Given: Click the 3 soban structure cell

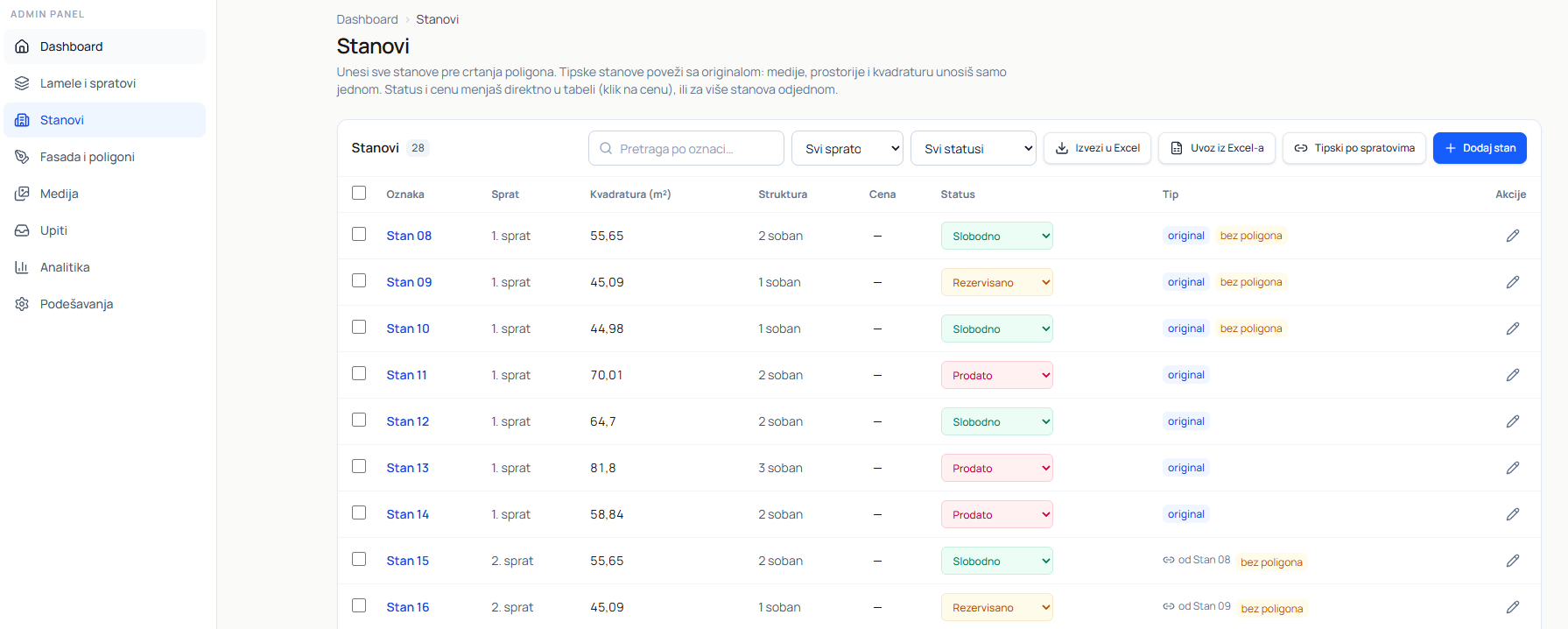Looking at the screenshot, I should click(780, 468).
